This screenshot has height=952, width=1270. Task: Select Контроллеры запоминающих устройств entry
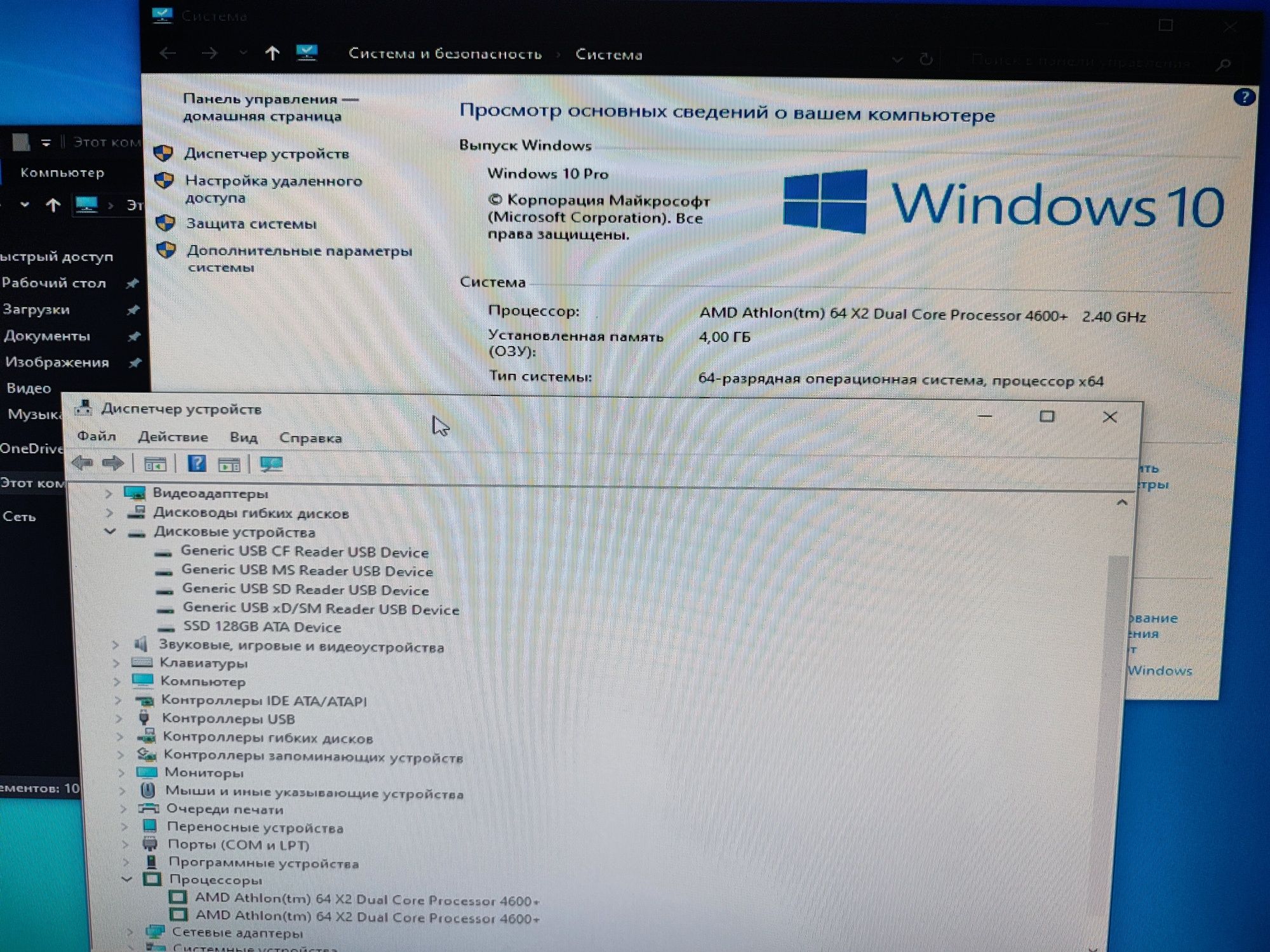[x=314, y=756]
